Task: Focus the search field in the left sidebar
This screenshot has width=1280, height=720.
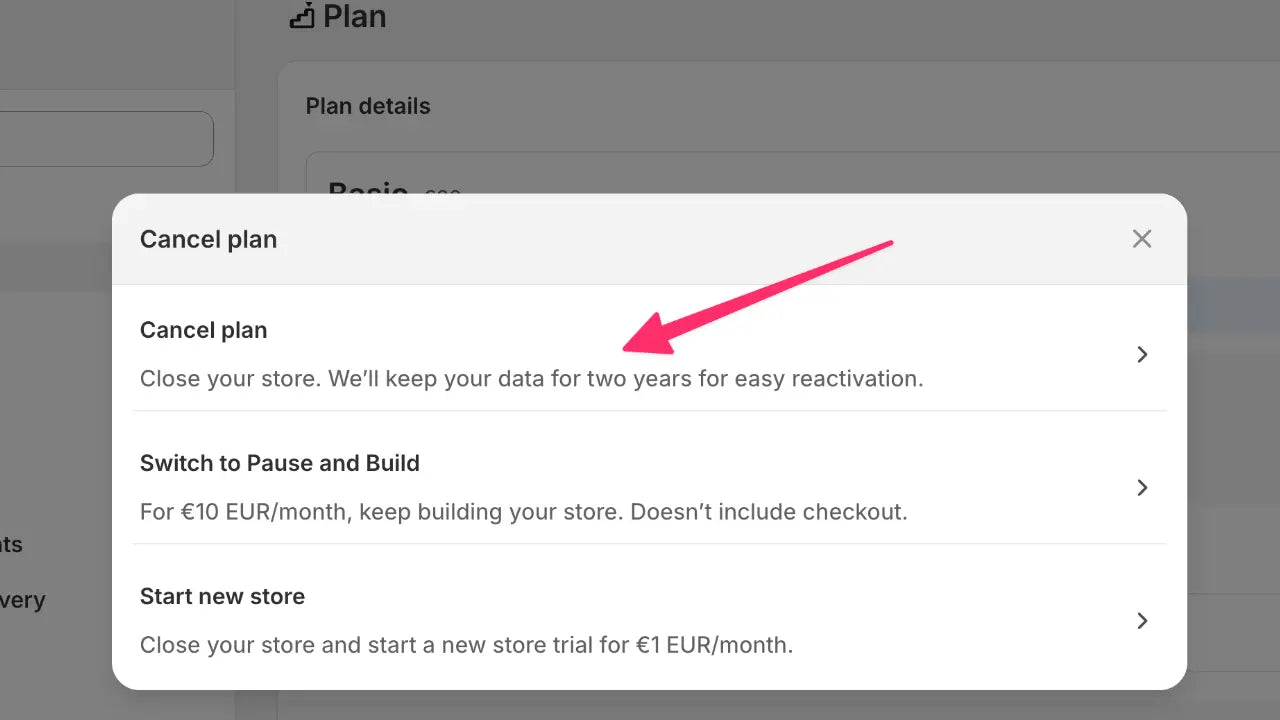Action: pyautogui.click(x=105, y=139)
